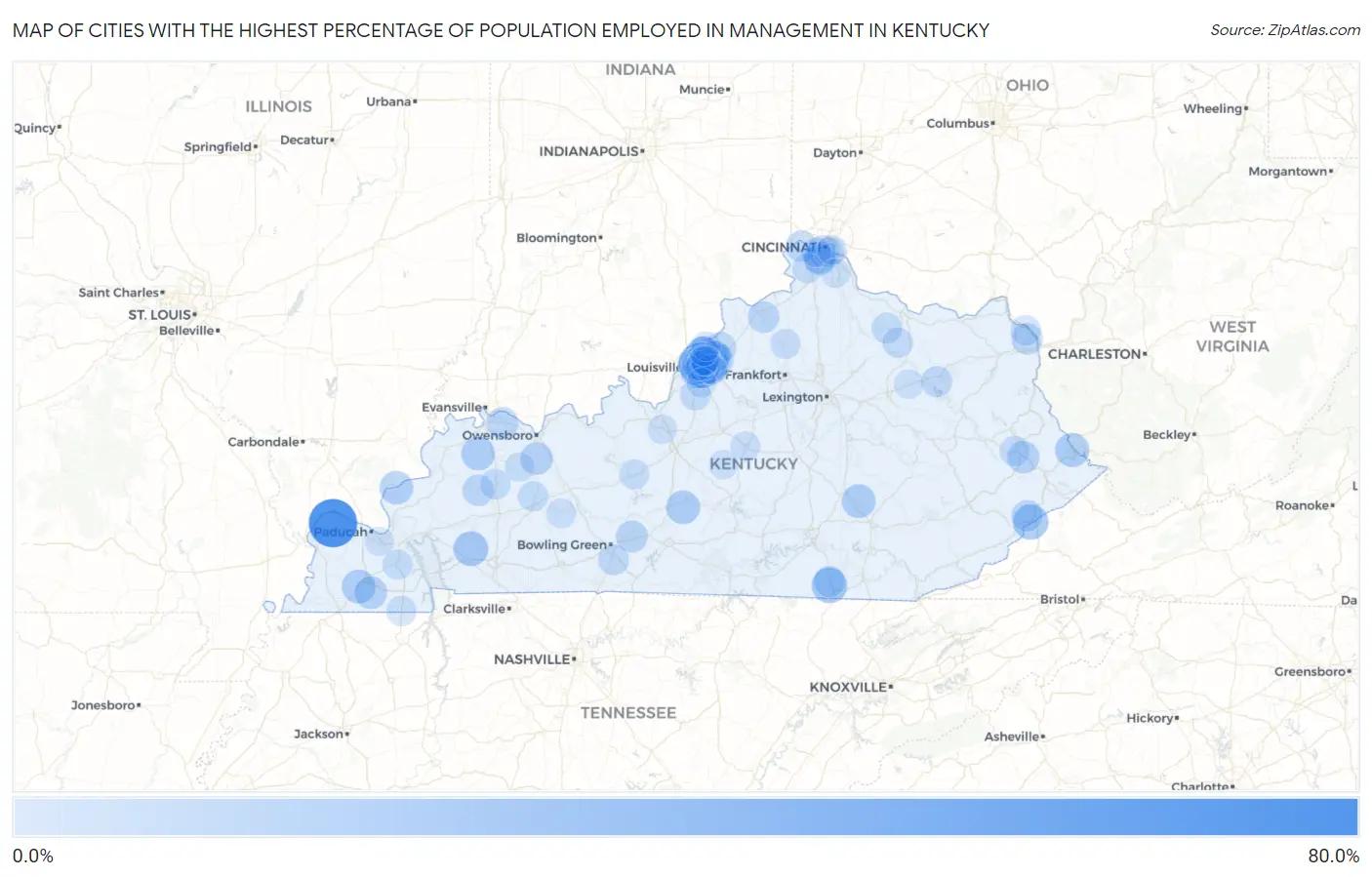Viewport: 1372px width, 877px height.
Task: Click the Jonesboro city label
Action: tap(103, 705)
